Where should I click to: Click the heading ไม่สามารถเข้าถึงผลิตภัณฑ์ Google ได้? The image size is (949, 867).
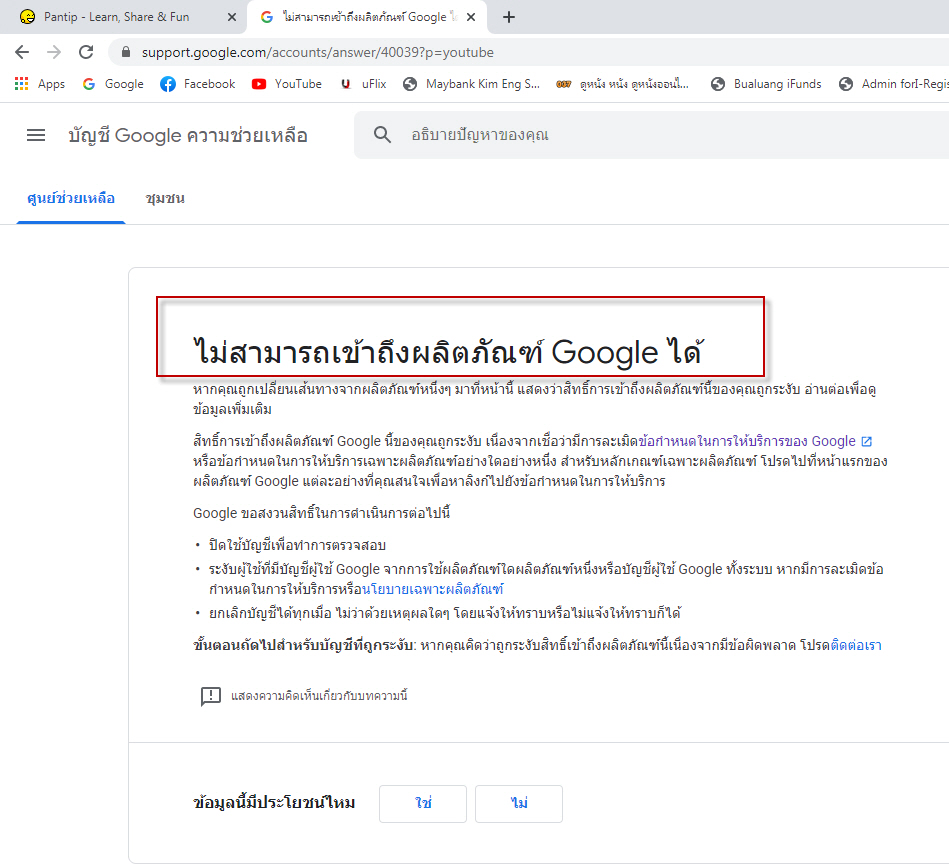point(448,352)
